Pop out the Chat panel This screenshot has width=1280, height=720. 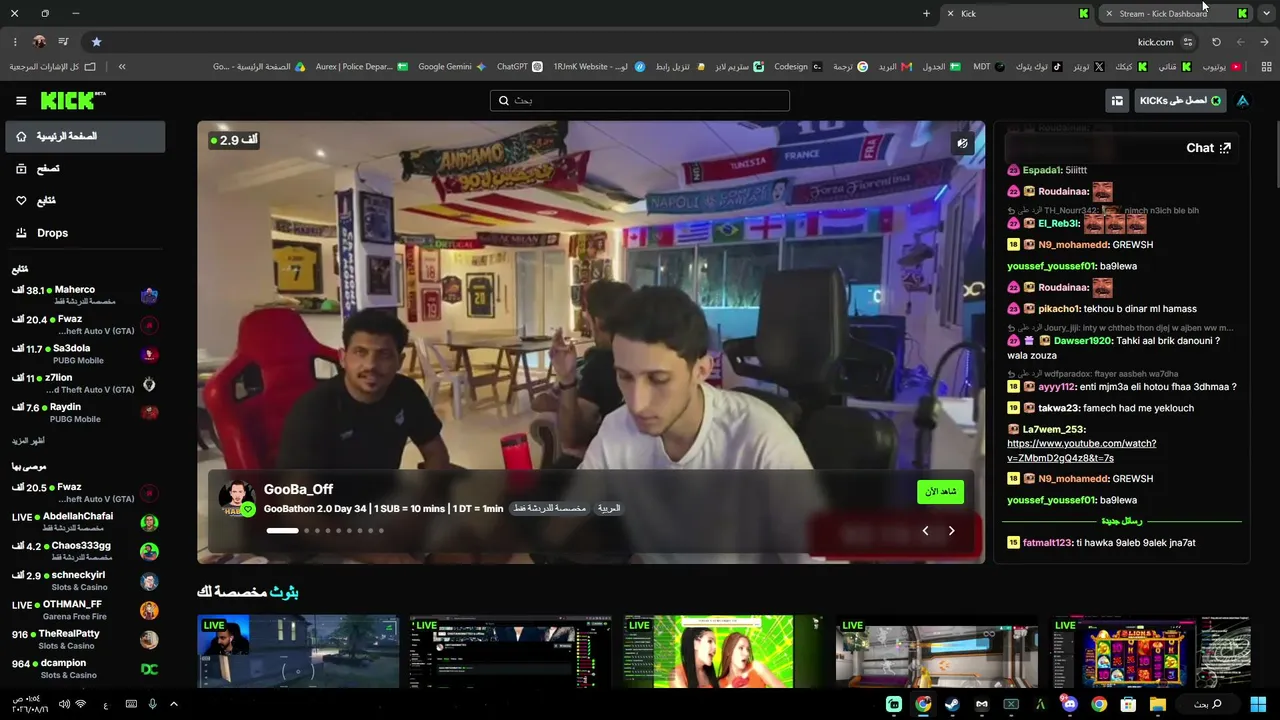tap(1225, 148)
